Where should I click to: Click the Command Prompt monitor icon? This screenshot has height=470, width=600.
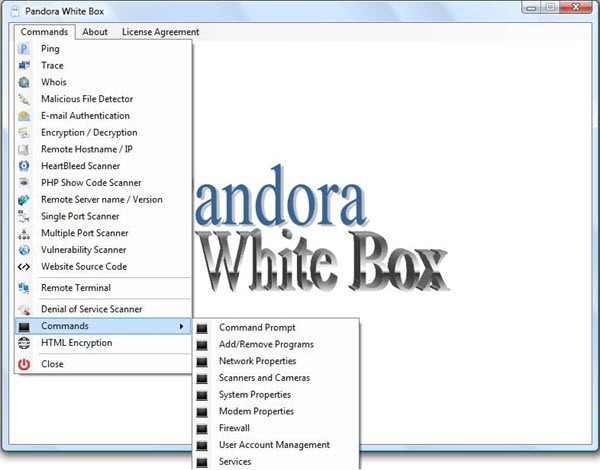tap(202, 328)
